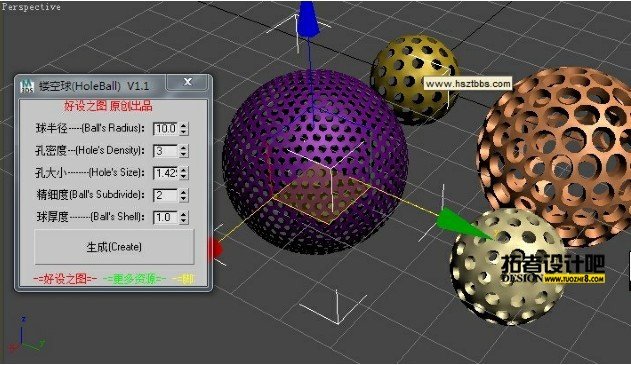Click the Ball's Shell value field
Image resolution: width=631 pixels, height=365 pixels.
(165, 217)
